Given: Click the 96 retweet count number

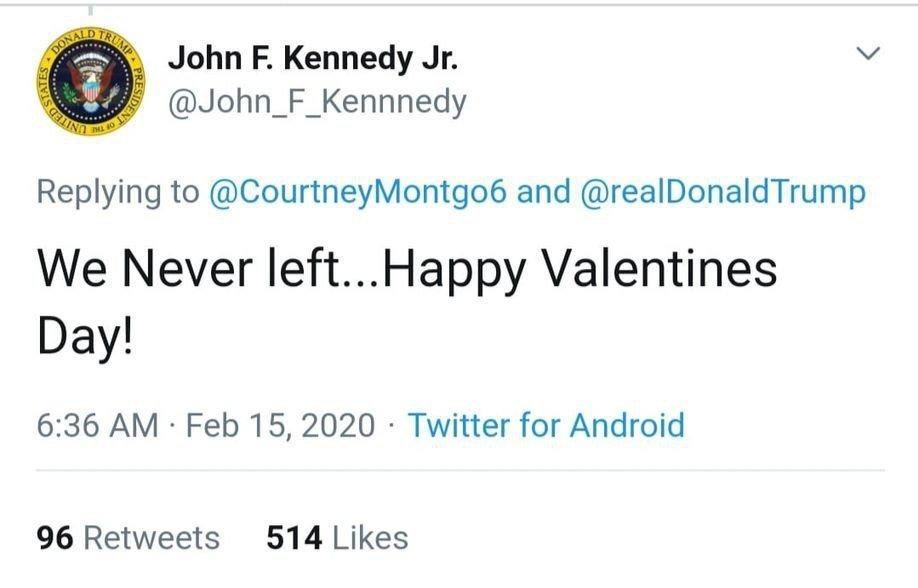Looking at the screenshot, I should pyautogui.click(x=55, y=538).
